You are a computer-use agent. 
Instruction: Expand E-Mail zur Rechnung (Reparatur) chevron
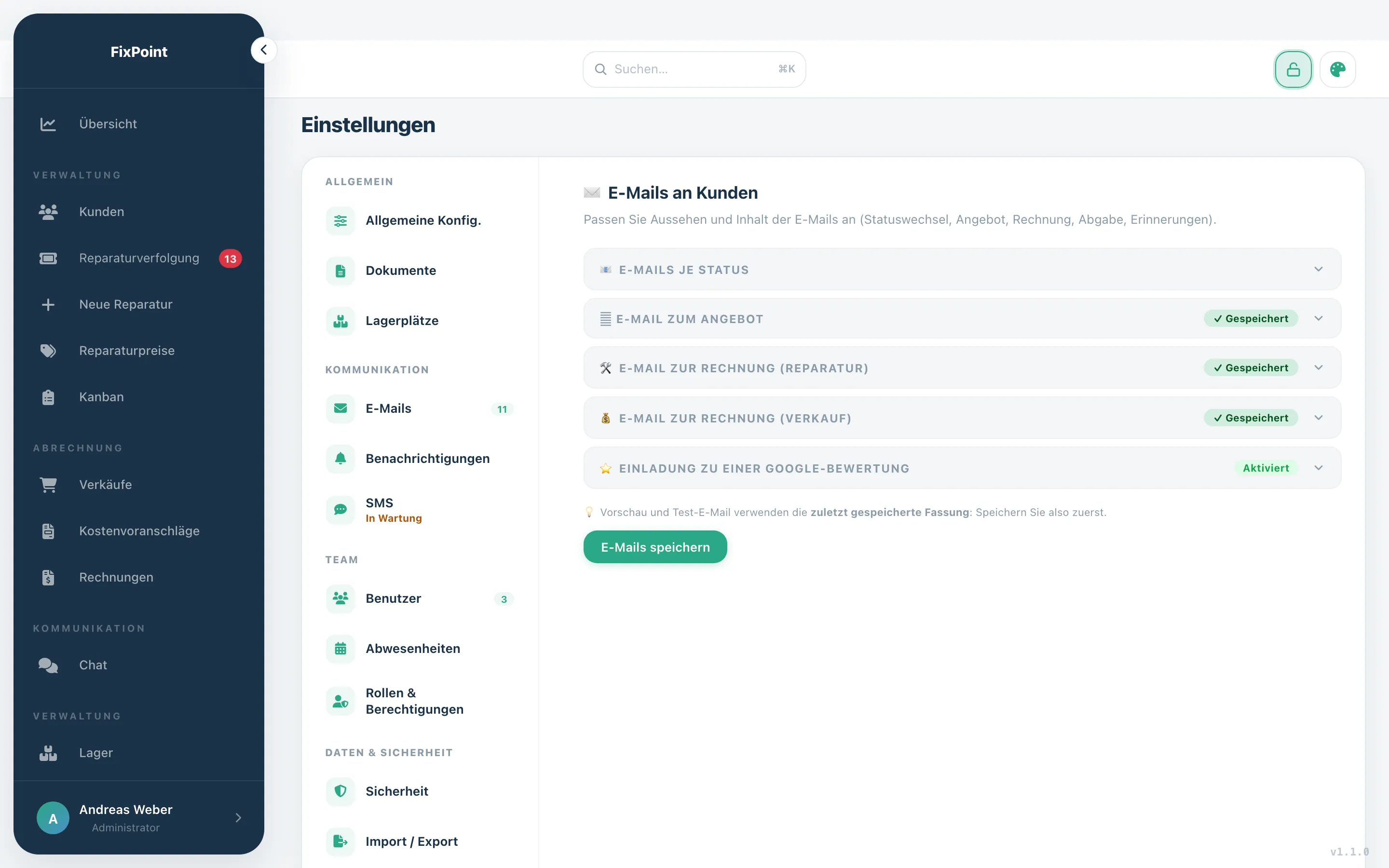pos(1319,368)
